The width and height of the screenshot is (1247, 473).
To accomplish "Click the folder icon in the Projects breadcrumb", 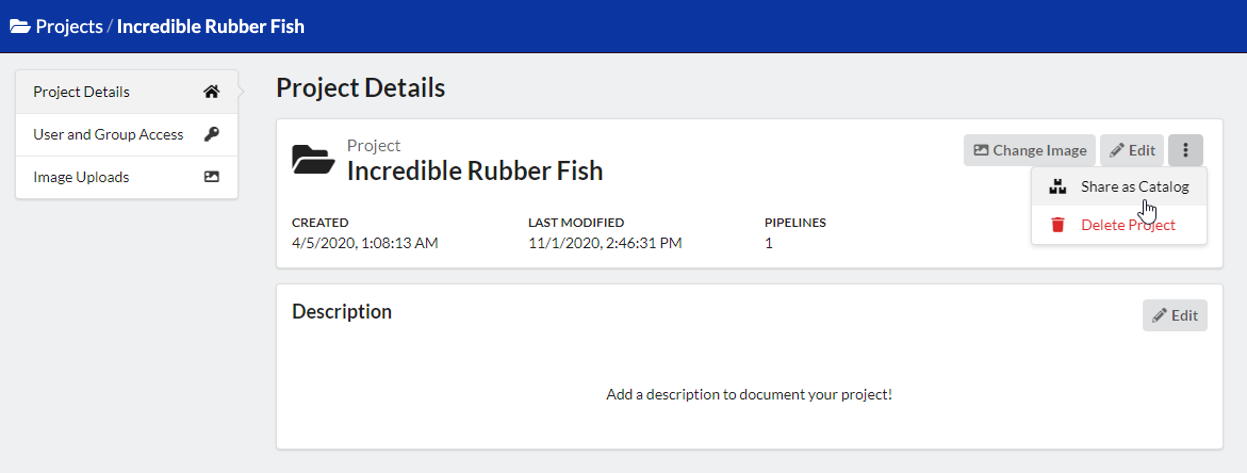I will point(20,27).
